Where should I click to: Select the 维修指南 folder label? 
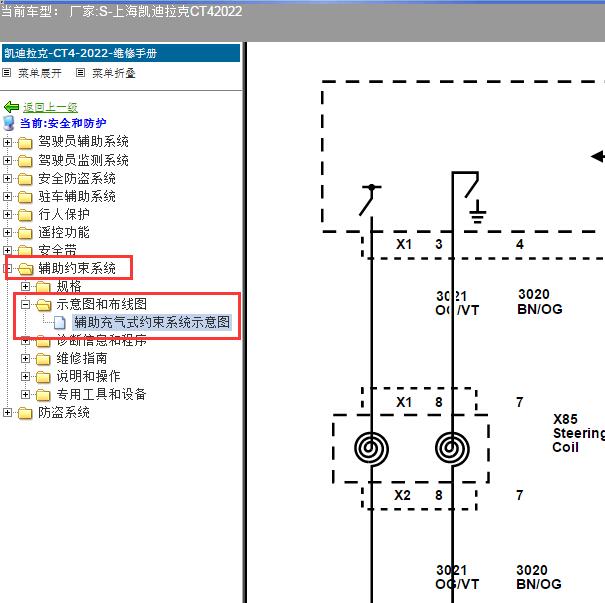(82, 358)
